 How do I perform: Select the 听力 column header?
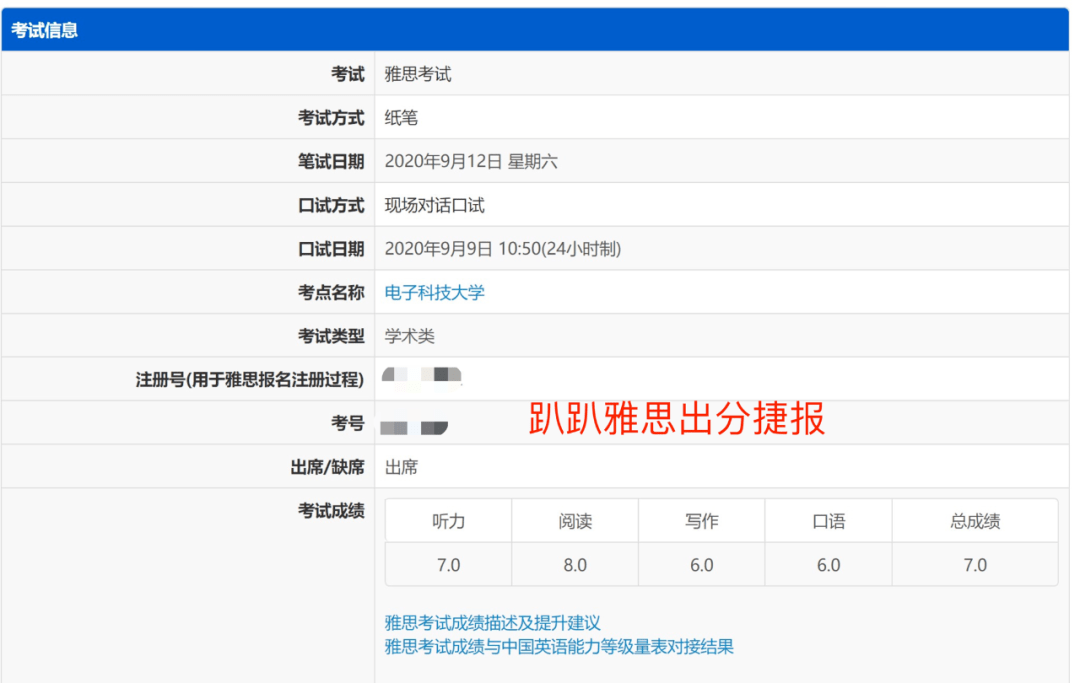point(448,521)
